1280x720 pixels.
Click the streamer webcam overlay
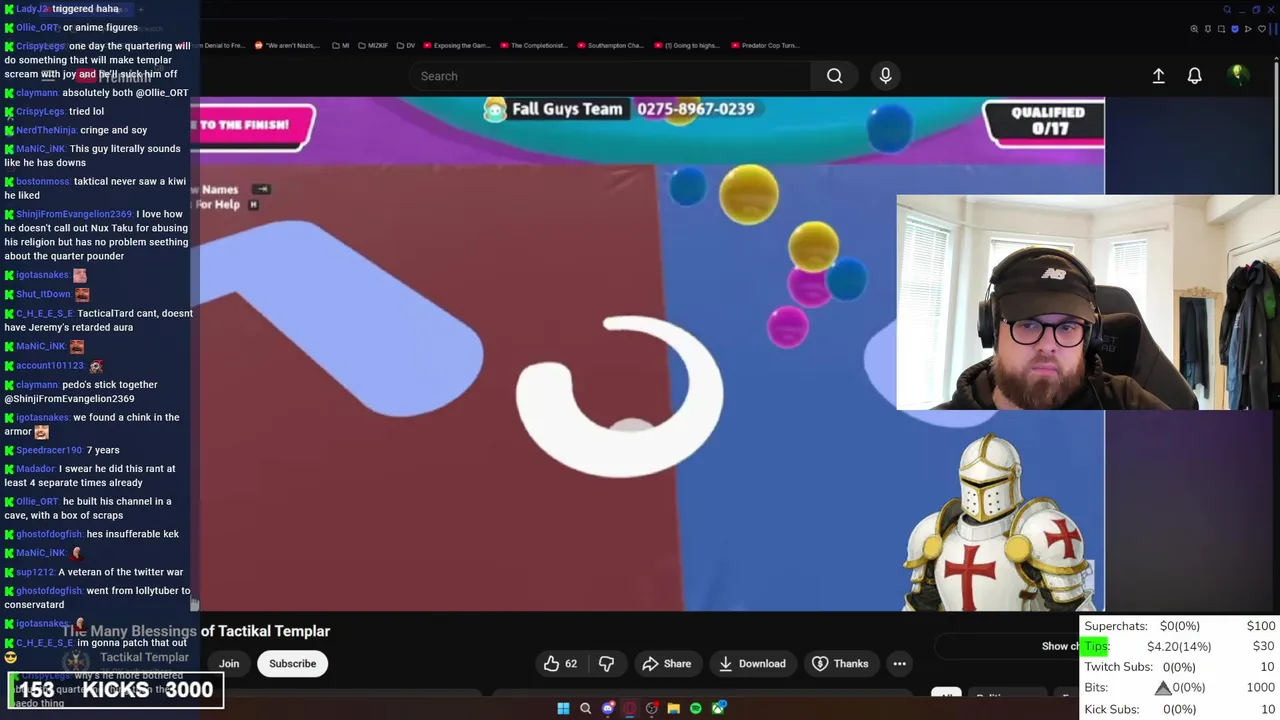[1088, 302]
